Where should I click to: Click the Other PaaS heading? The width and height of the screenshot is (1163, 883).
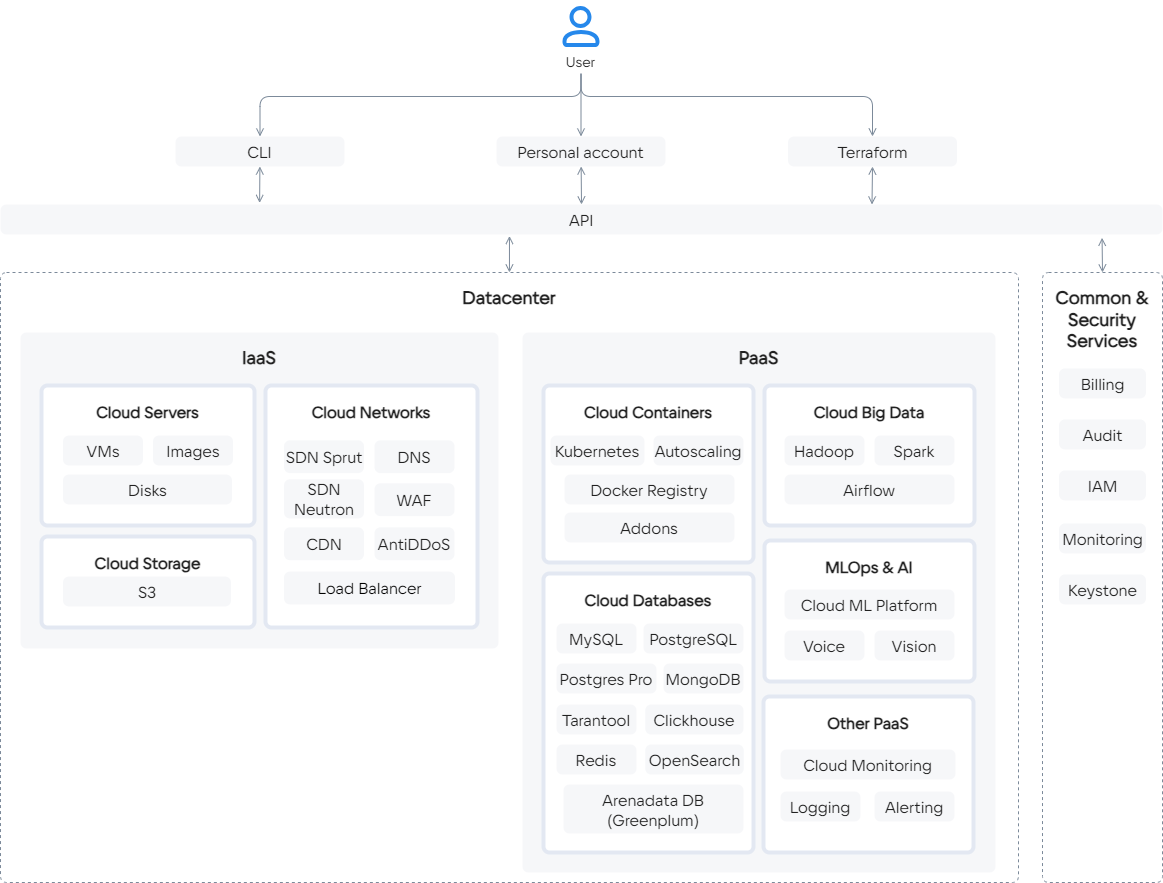point(868,723)
